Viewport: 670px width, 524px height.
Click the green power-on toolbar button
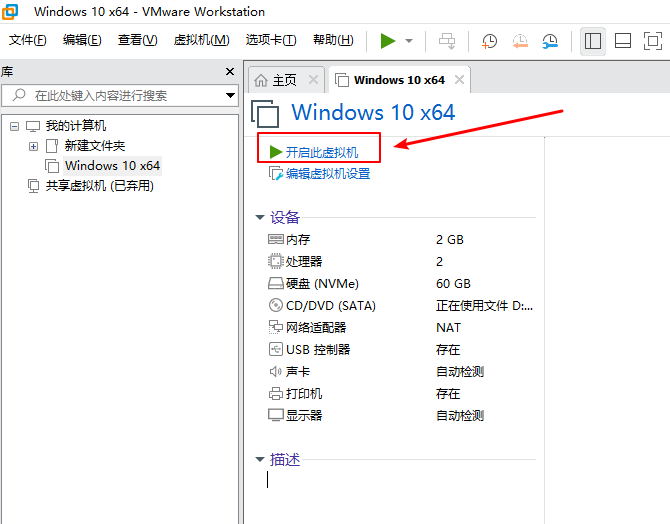click(x=388, y=41)
